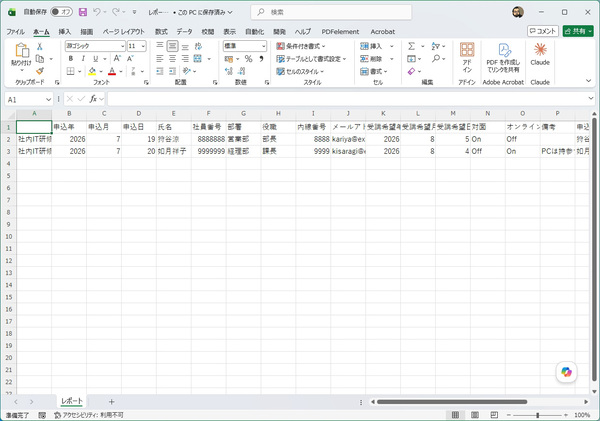Expand the Name Box dropdown arrow
Image resolution: width=600 pixels, height=421 pixels.
click(x=49, y=100)
